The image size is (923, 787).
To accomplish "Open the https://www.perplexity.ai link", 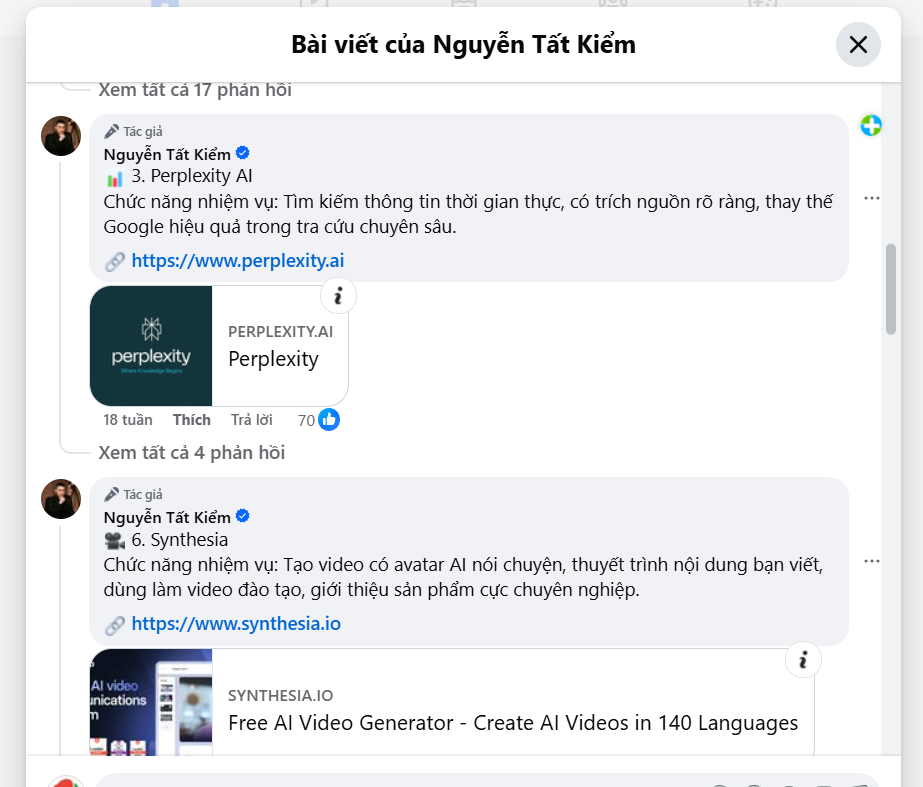I will tap(238, 261).
